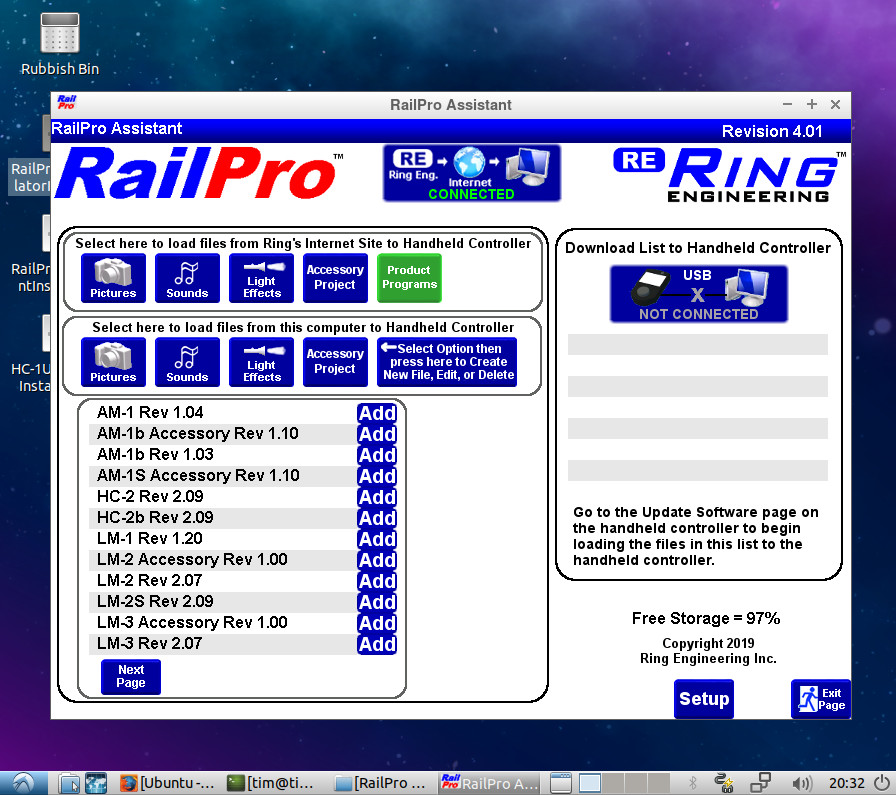Select Light Effects in the computer row
The image size is (896, 795).
click(x=261, y=362)
